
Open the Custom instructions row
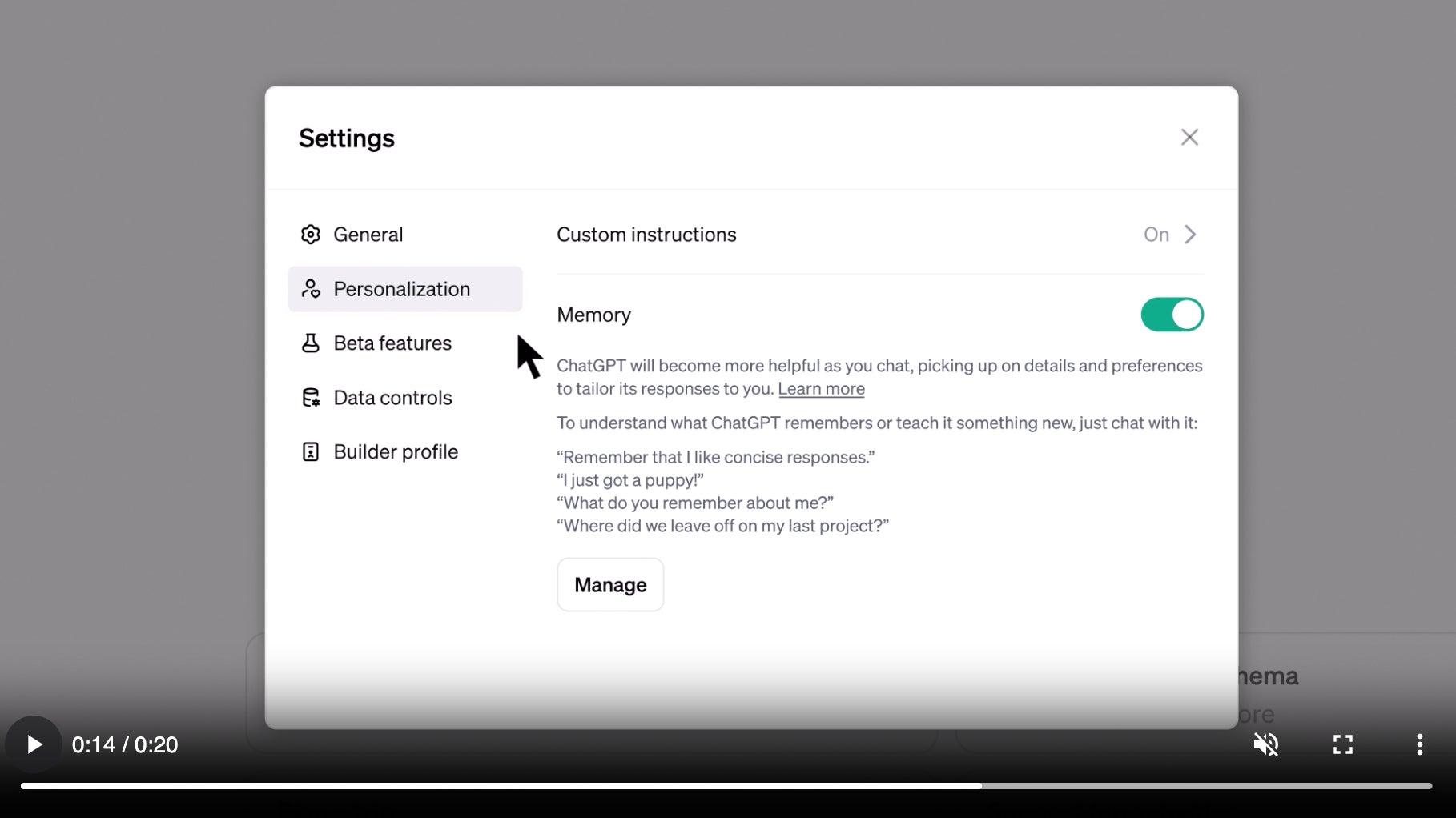point(880,235)
